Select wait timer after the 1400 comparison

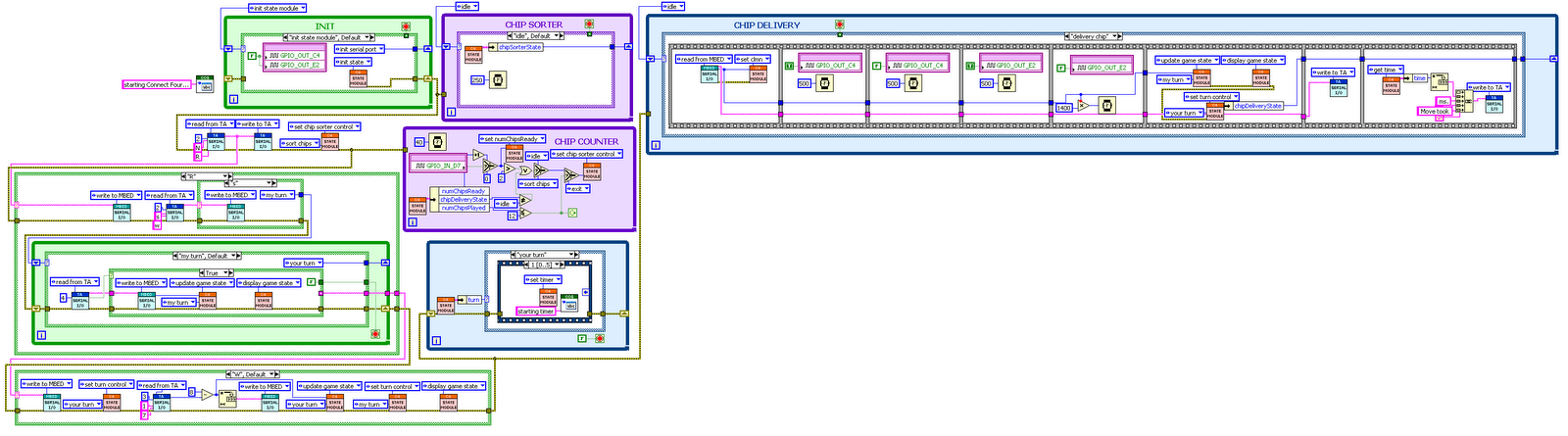1105,106
